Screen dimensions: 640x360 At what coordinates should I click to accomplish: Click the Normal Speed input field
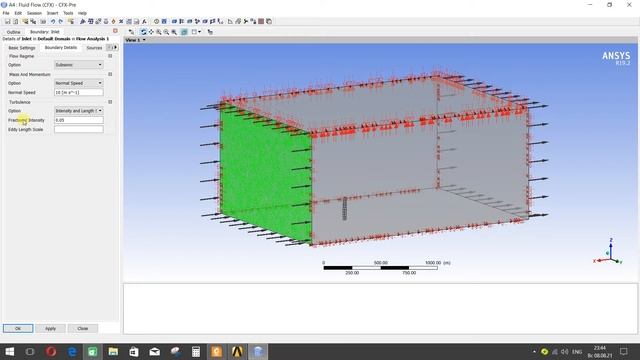(x=79, y=93)
